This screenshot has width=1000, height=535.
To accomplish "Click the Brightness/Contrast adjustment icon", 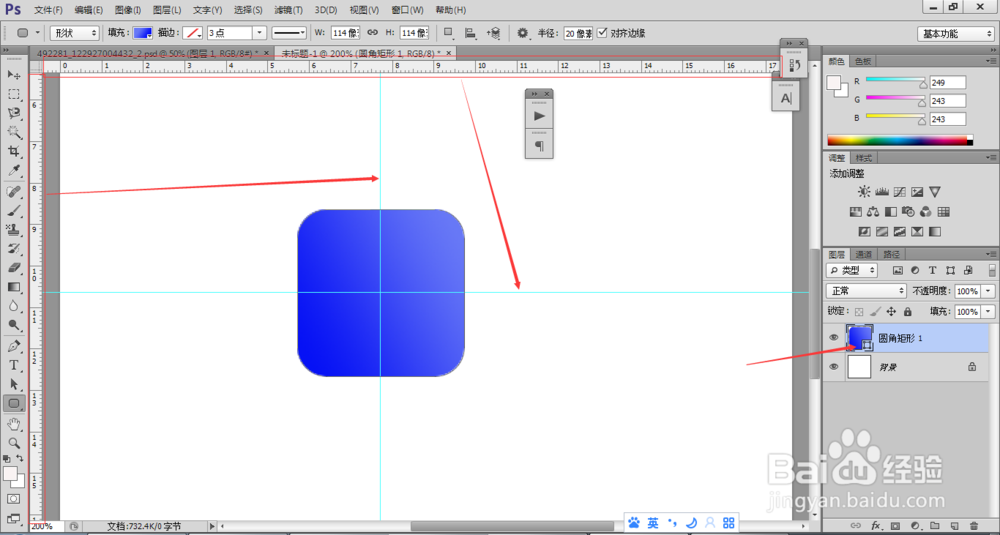I will [x=864, y=191].
